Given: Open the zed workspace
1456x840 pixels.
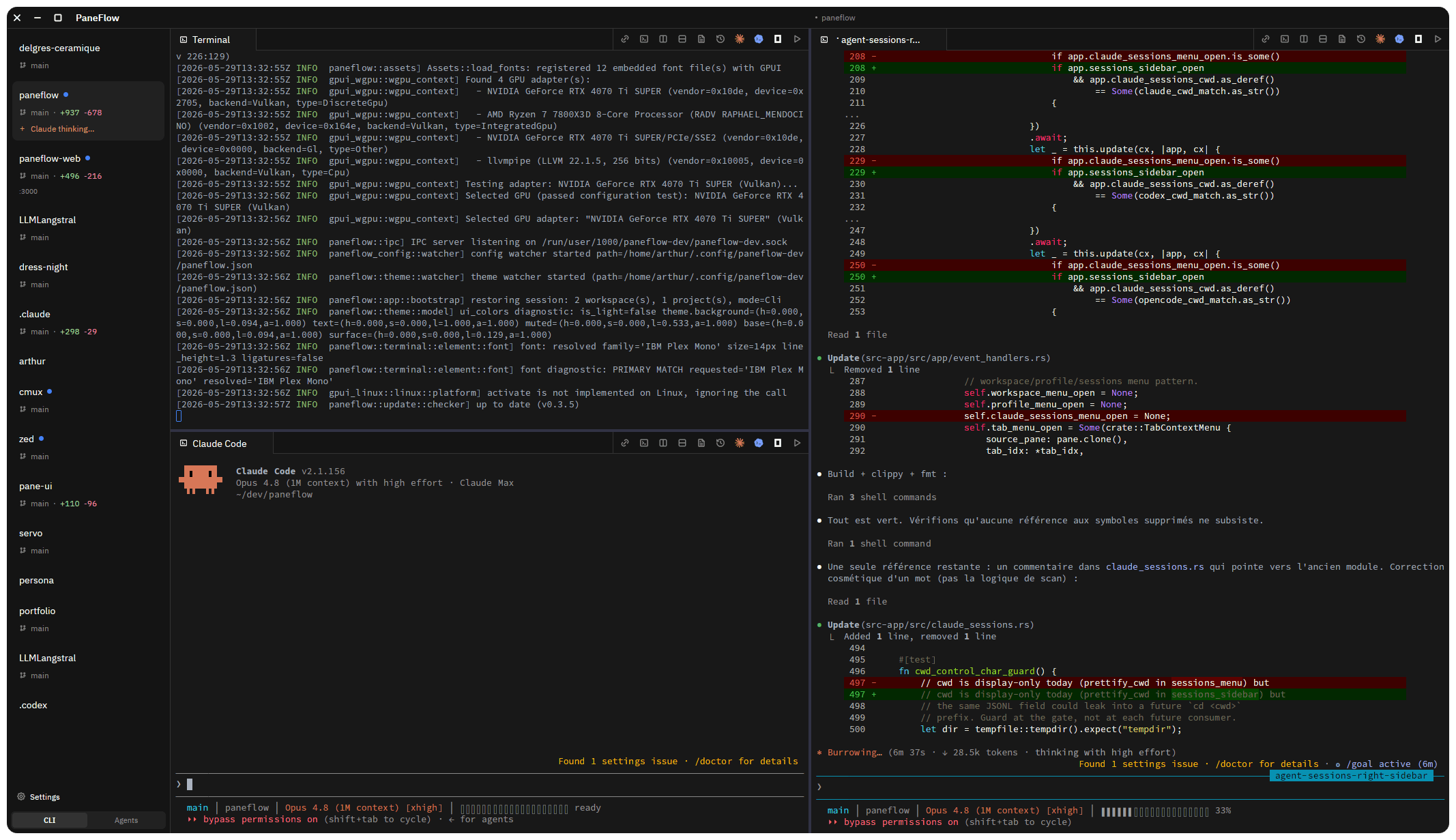Looking at the screenshot, I should [x=88, y=447].
